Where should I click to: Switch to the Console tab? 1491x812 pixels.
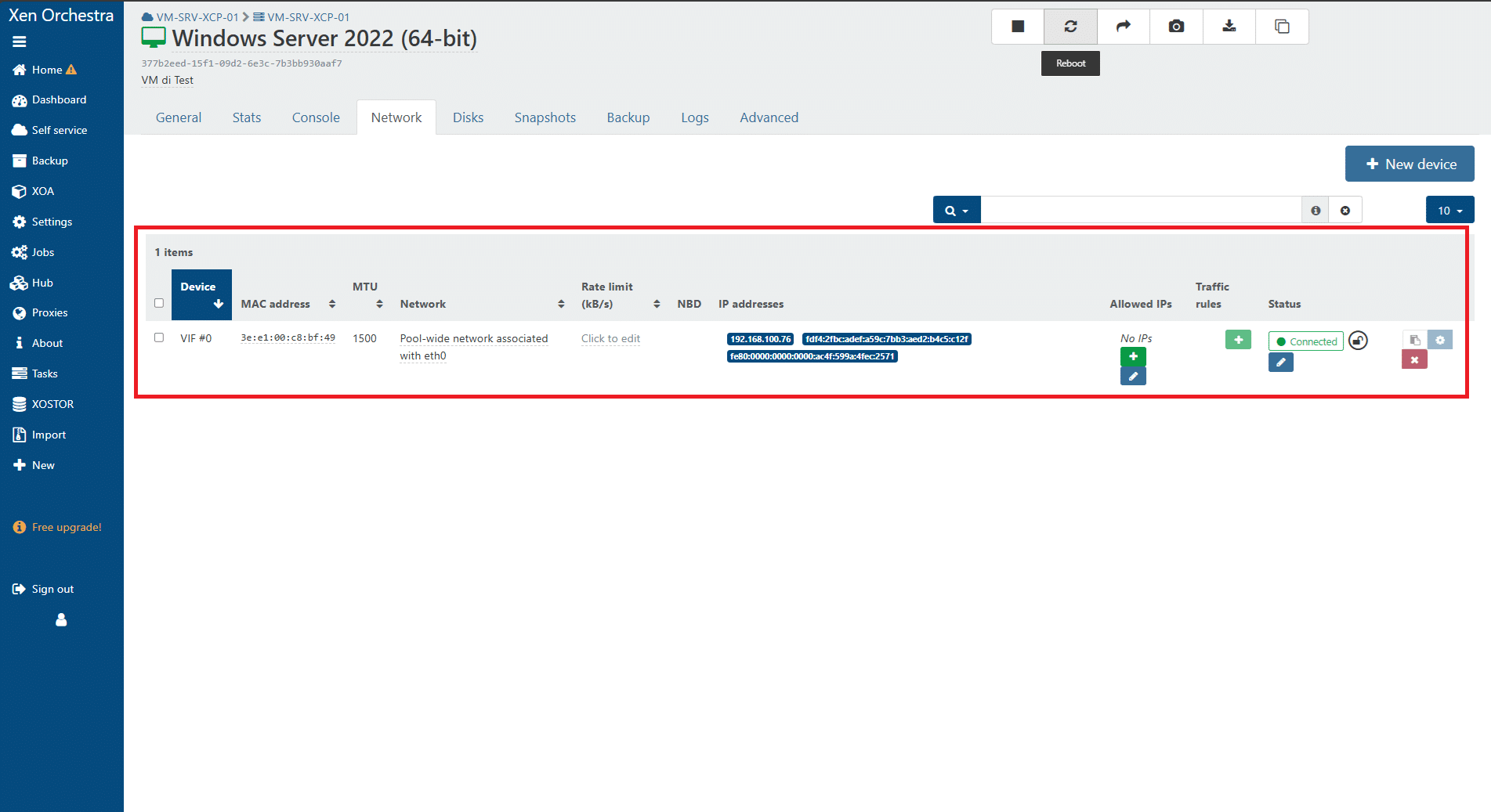pos(316,117)
